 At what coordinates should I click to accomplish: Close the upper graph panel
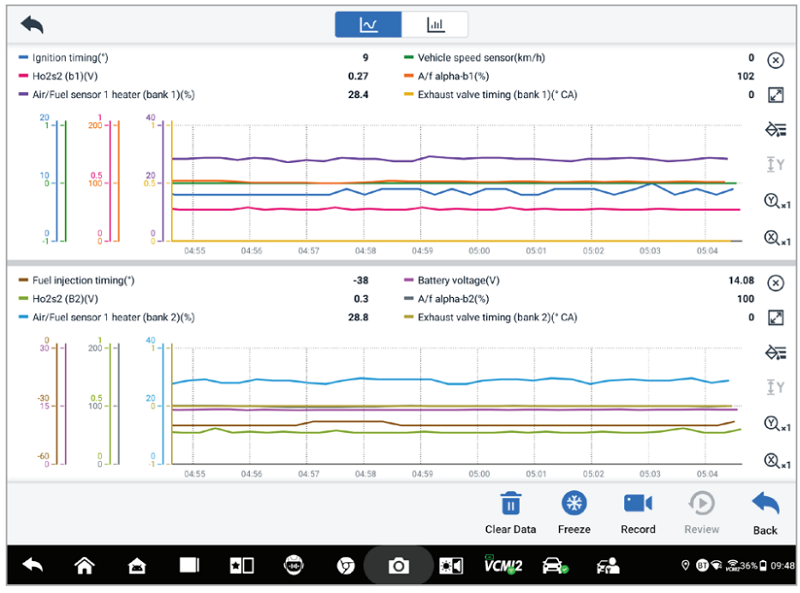click(x=775, y=60)
